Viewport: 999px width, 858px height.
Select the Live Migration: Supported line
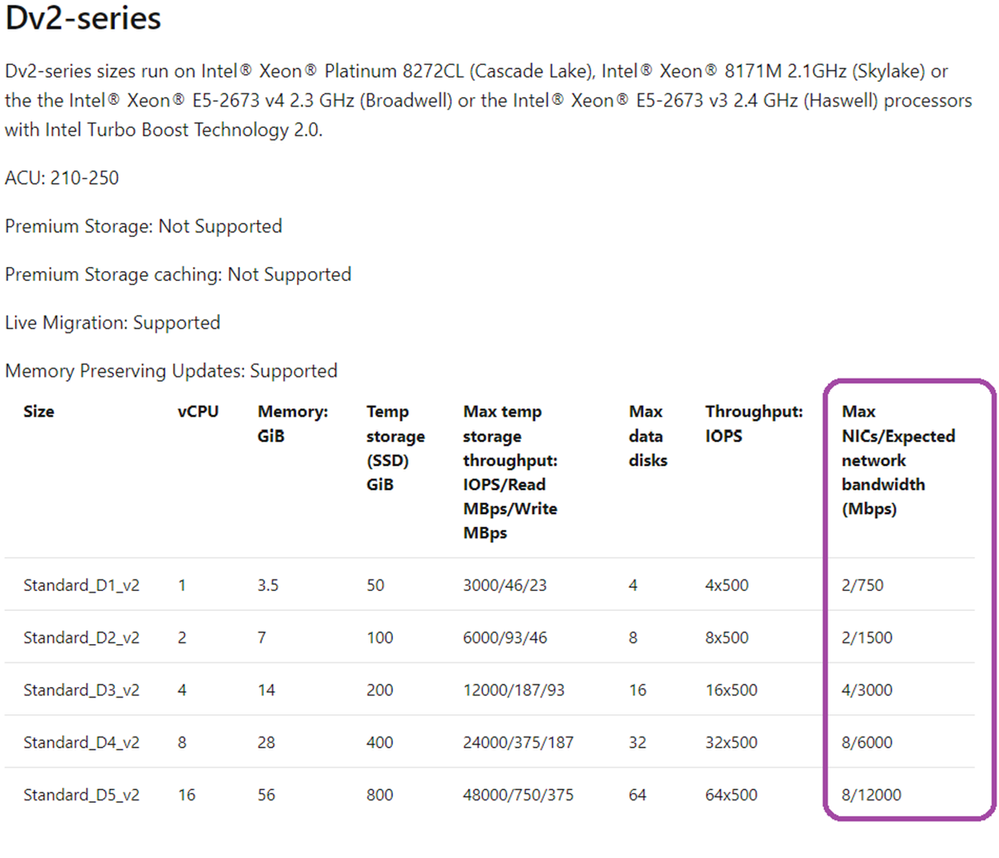pos(112,323)
